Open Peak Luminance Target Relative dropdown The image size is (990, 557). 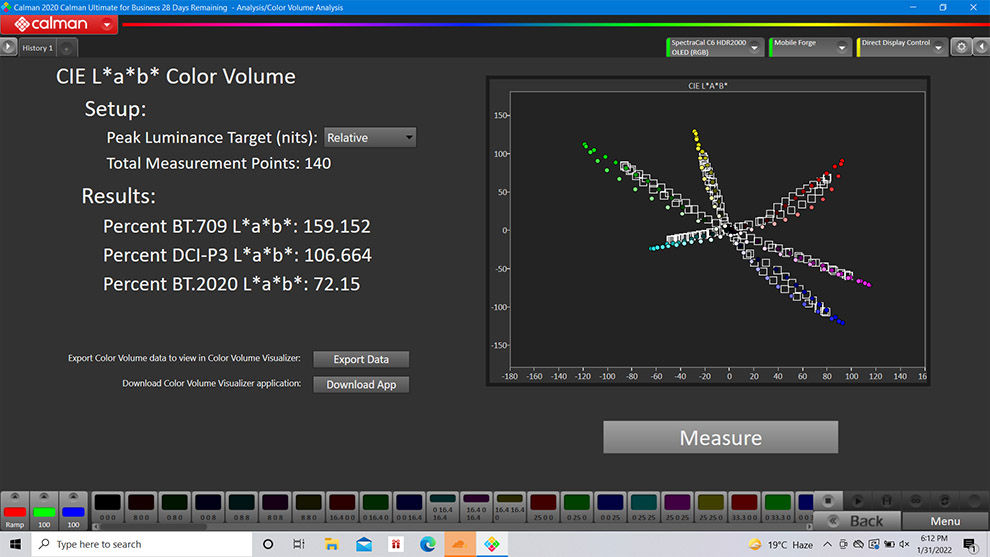click(370, 138)
